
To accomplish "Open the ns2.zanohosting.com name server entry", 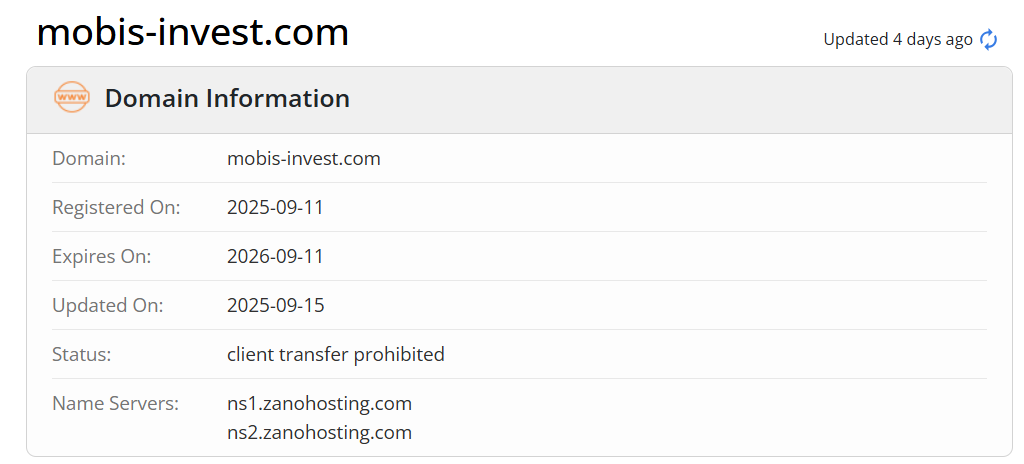I will coord(320,432).
